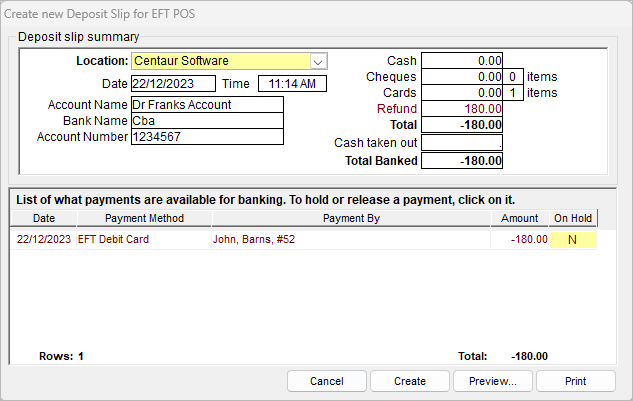Click the Total -180.00 field
Image resolution: width=633 pixels, height=401 pixels.
[x=462, y=125]
